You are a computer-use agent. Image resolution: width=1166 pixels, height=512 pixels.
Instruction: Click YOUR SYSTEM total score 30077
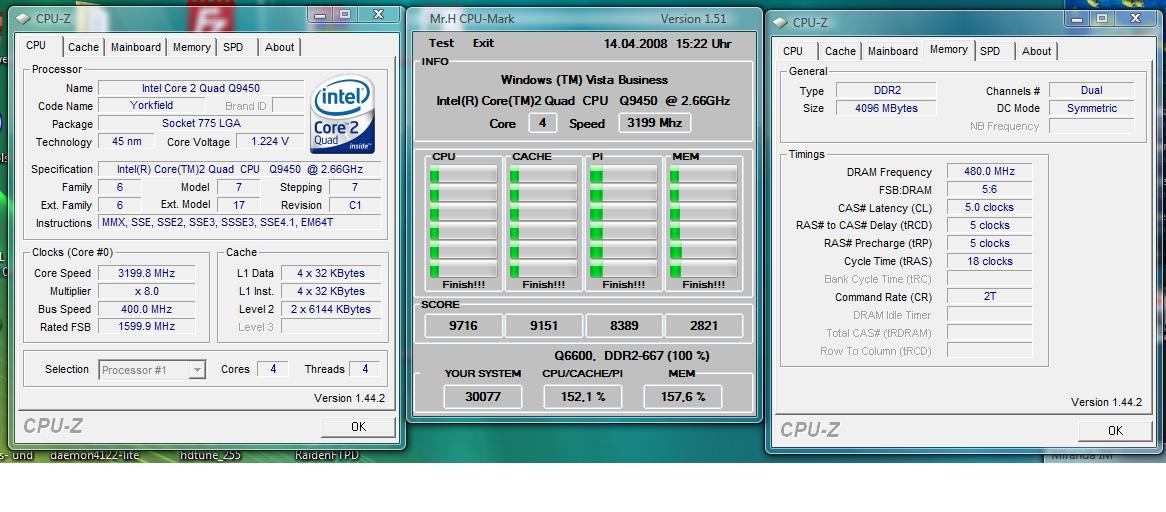pyautogui.click(x=483, y=397)
